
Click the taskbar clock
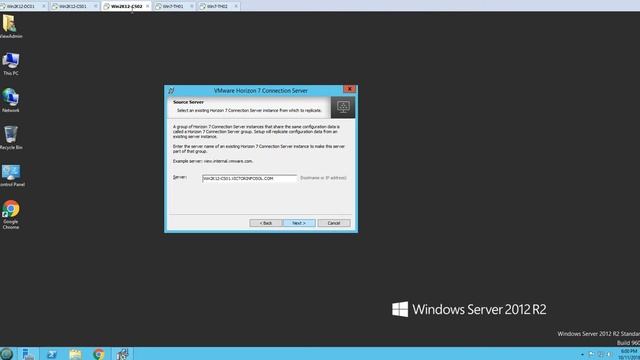tap(629, 354)
